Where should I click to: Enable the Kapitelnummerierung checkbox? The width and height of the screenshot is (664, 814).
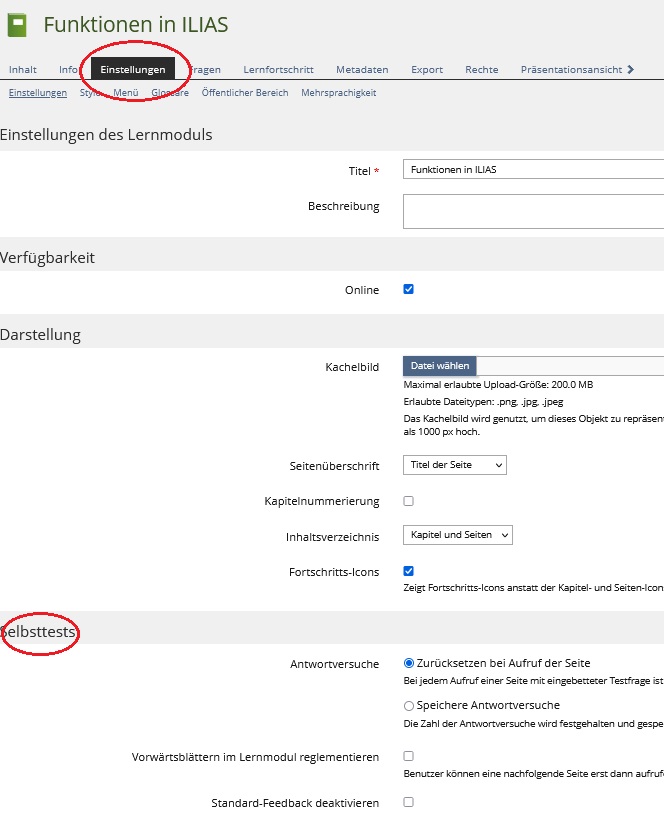click(x=408, y=501)
